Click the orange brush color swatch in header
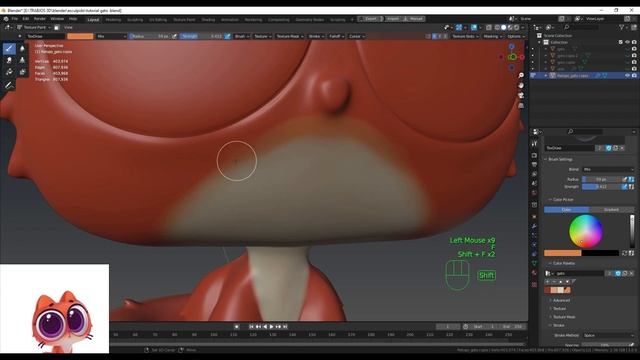 point(80,36)
